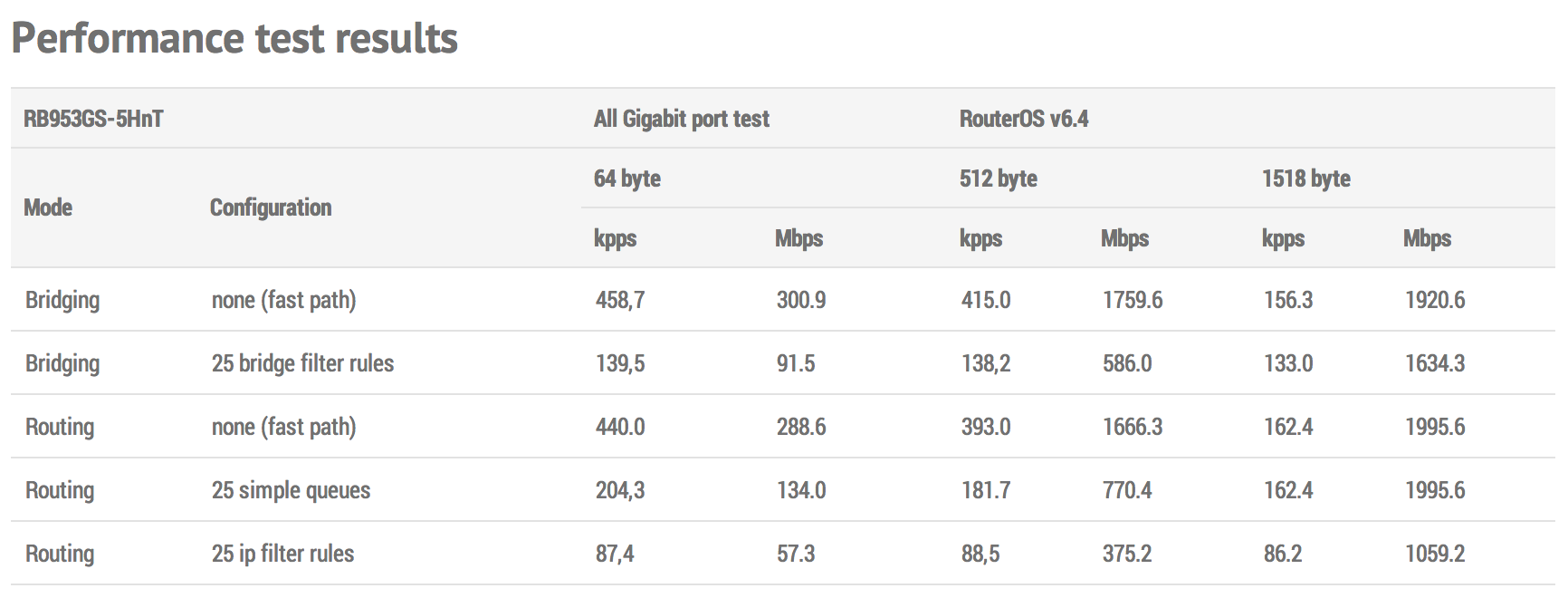Click the 440.0 kpps routing value
This screenshot has height=598, width=1568.
(x=620, y=427)
